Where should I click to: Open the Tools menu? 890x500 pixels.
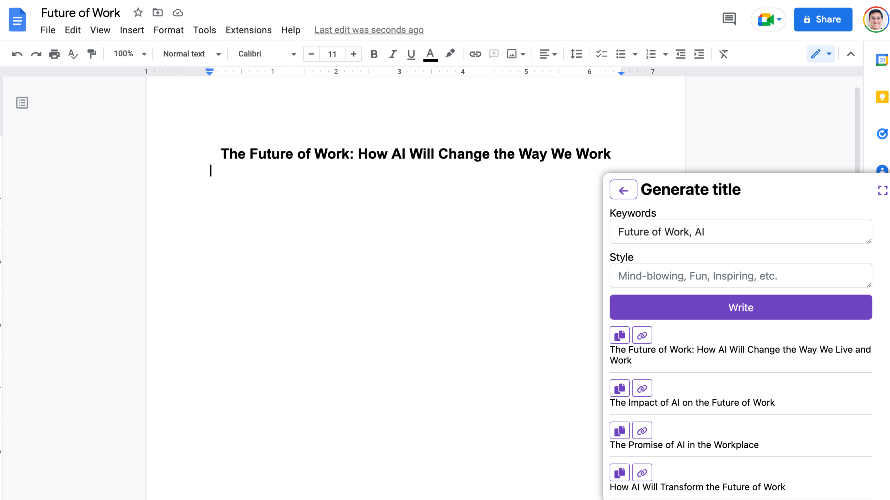pos(204,30)
